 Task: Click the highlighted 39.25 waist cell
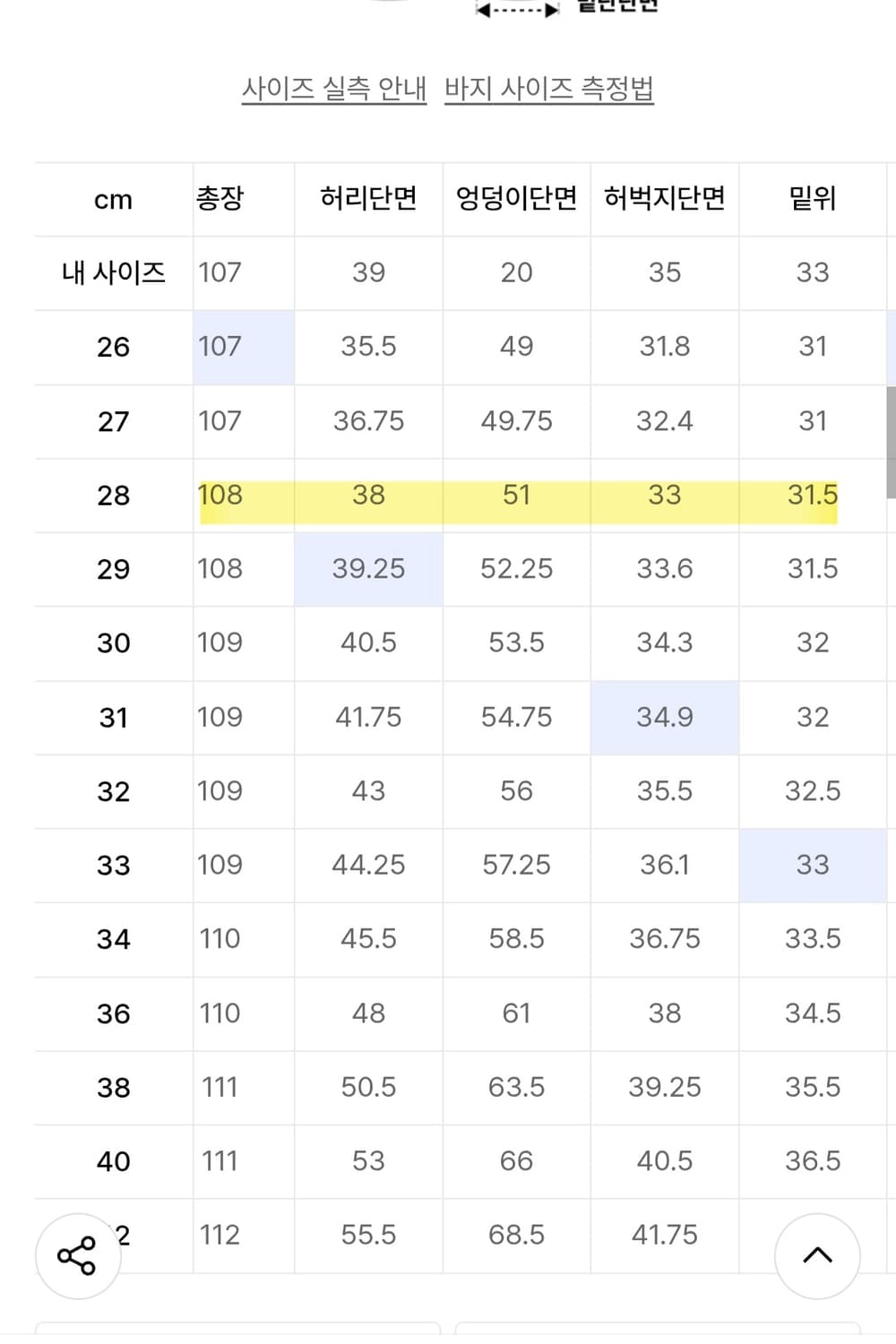click(x=368, y=569)
